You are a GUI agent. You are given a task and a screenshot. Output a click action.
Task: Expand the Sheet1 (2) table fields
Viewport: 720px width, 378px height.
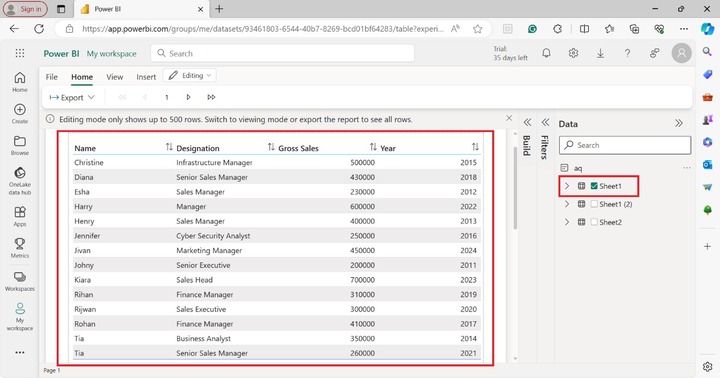click(x=567, y=204)
